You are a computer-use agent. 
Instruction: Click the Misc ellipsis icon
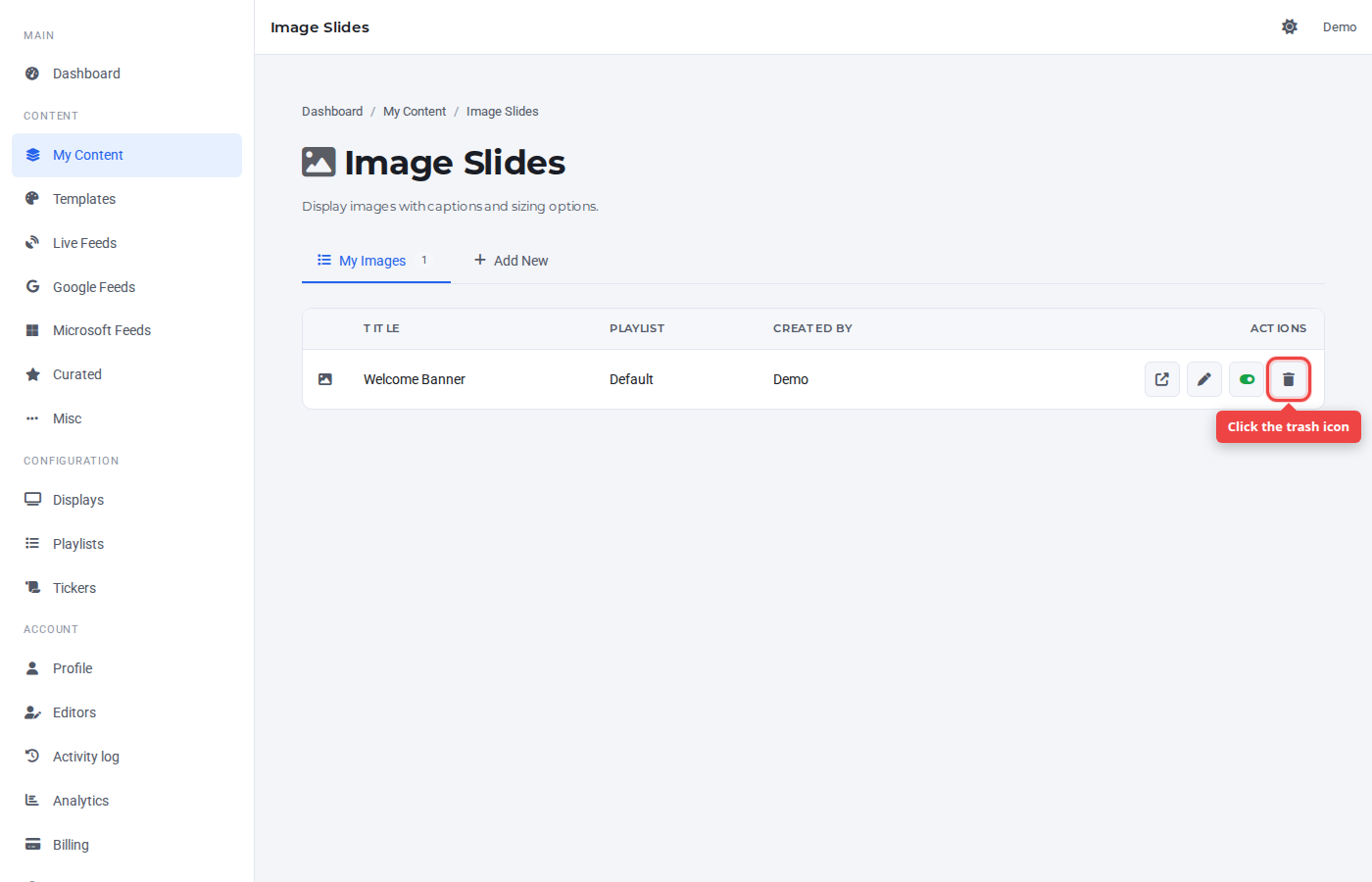pos(32,418)
